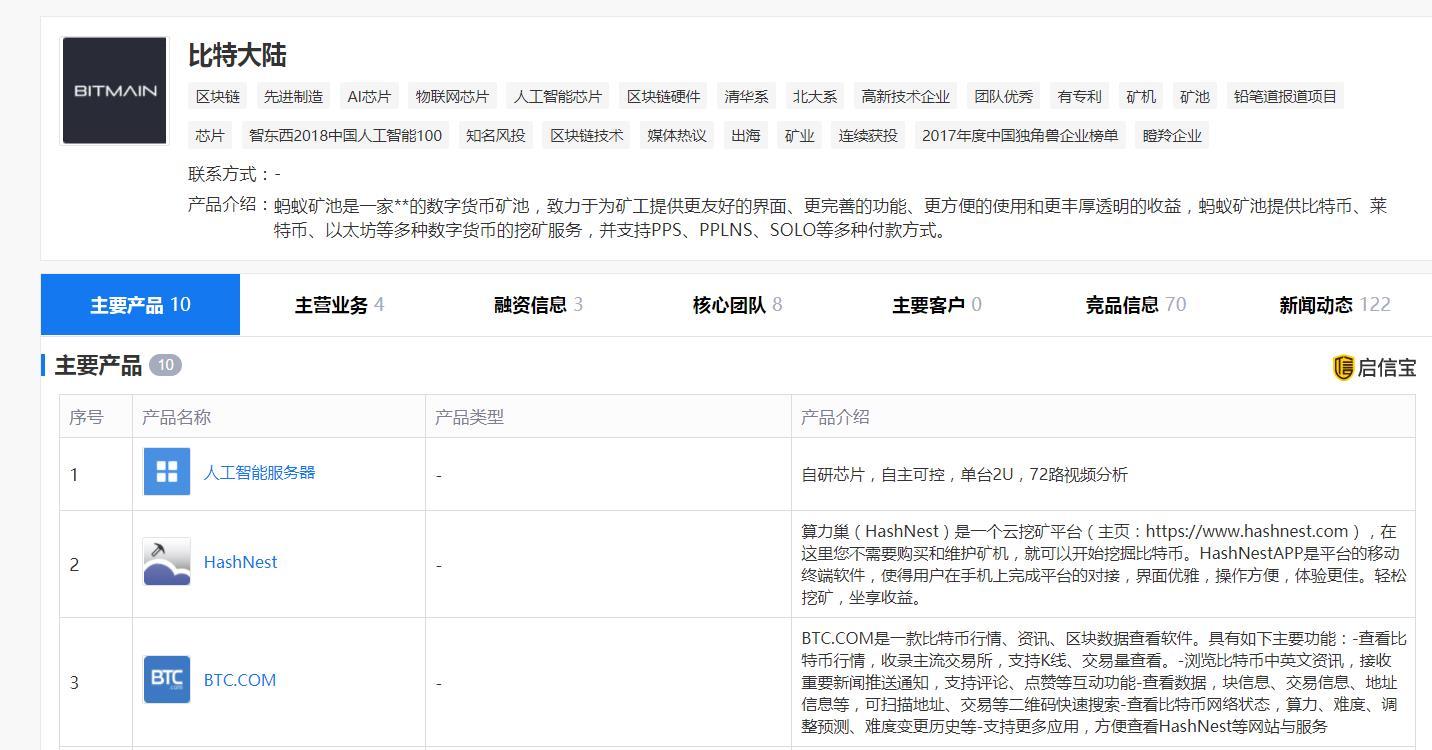This screenshot has width=1432, height=750.
Task: Select the 出海 tag
Action: (746, 135)
